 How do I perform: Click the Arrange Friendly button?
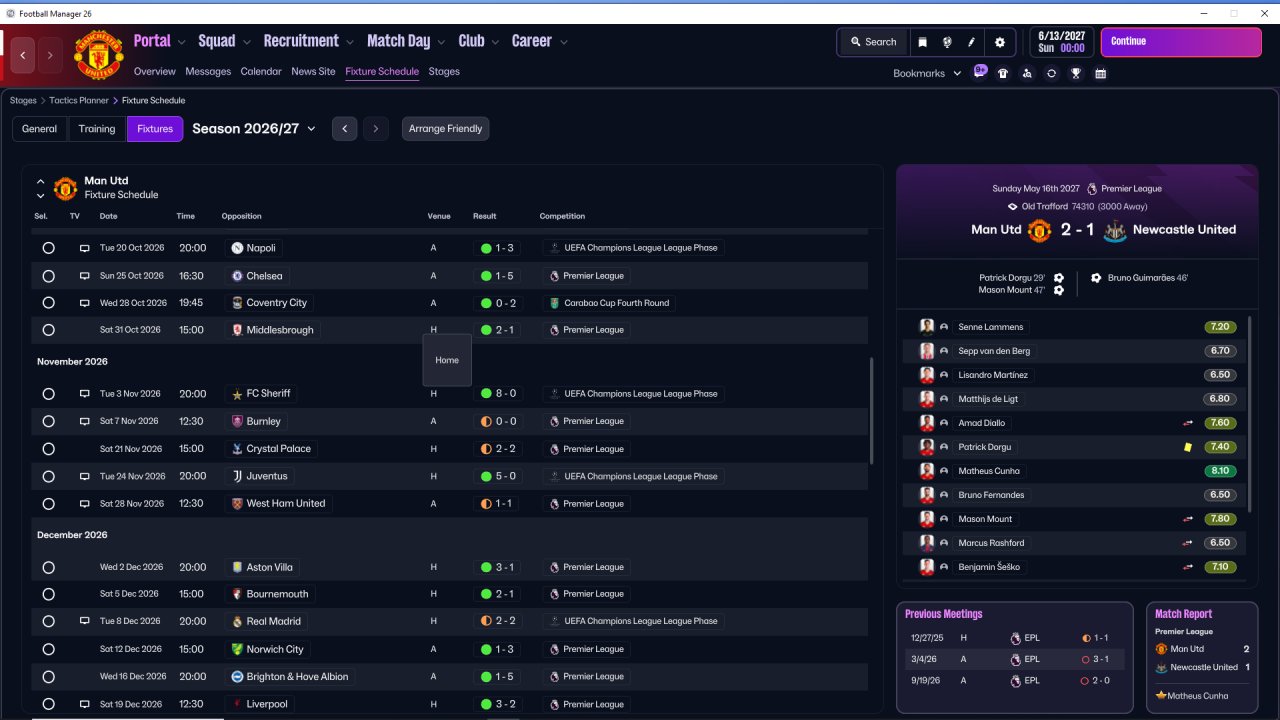click(446, 129)
